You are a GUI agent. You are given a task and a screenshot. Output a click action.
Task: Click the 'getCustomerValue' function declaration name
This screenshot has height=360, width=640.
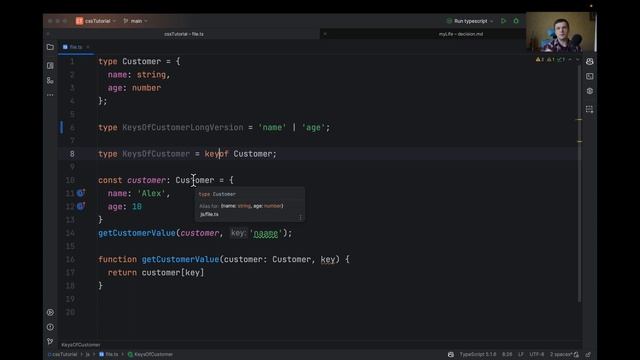click(x=180, y=259)
